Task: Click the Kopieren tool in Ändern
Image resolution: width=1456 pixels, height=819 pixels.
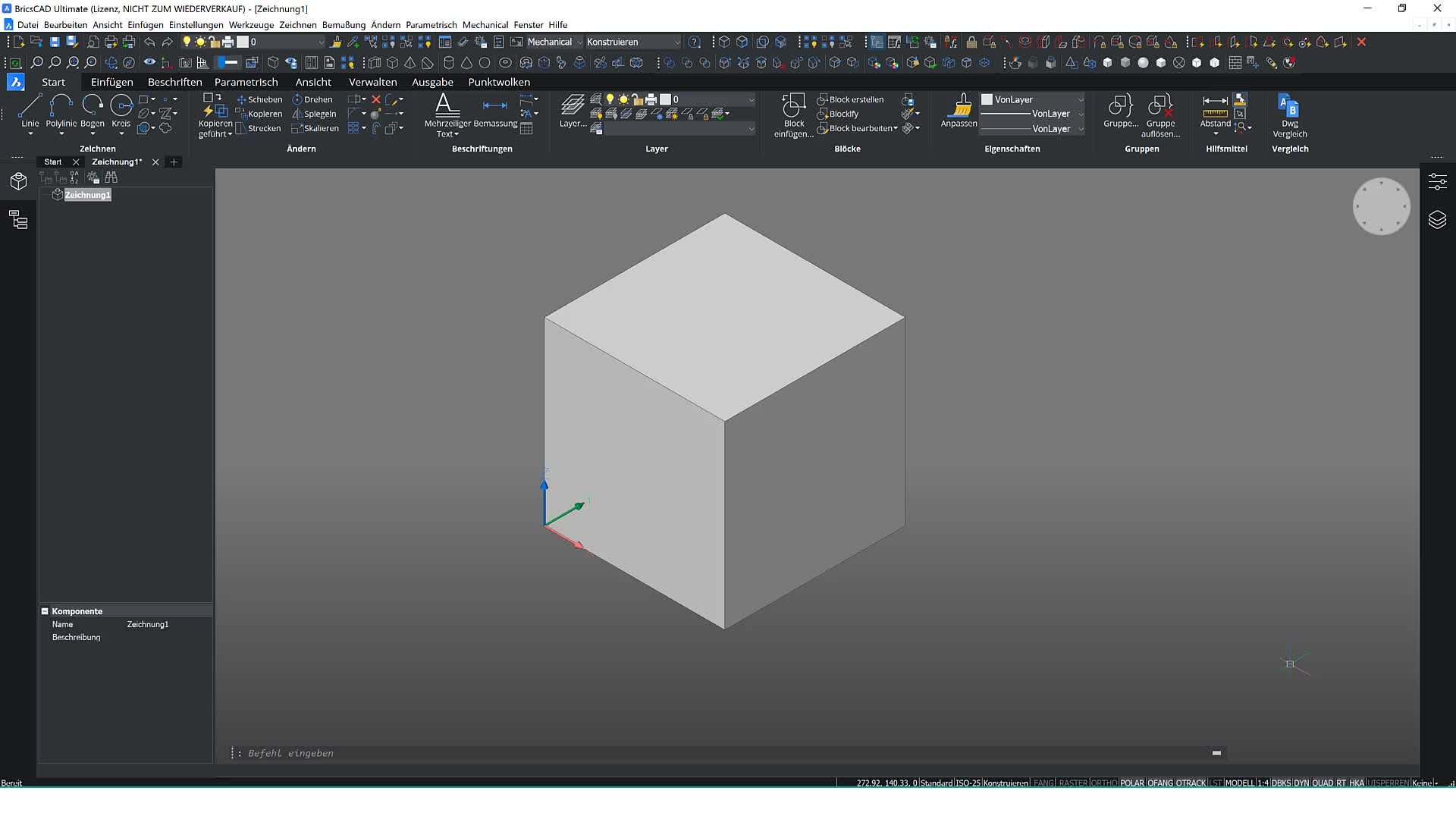Action: point(259,114)
